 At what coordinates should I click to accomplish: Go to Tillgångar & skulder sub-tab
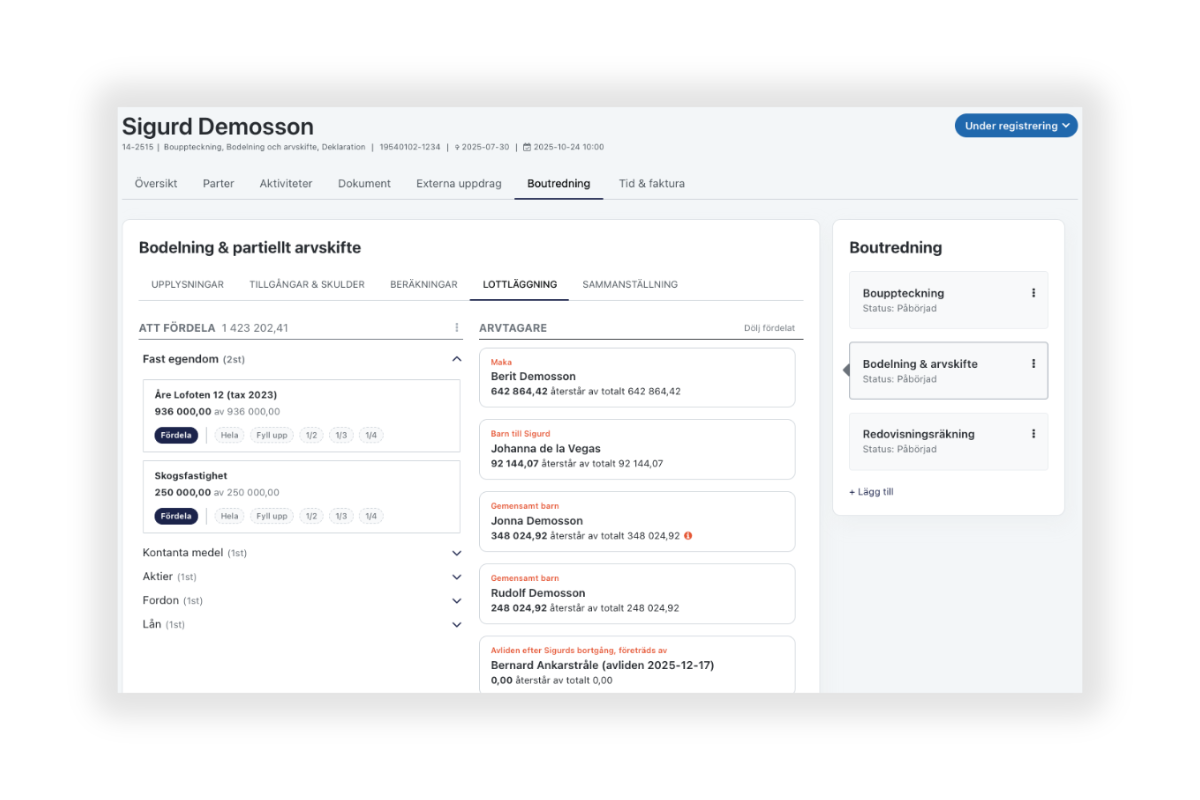point(306,285)
